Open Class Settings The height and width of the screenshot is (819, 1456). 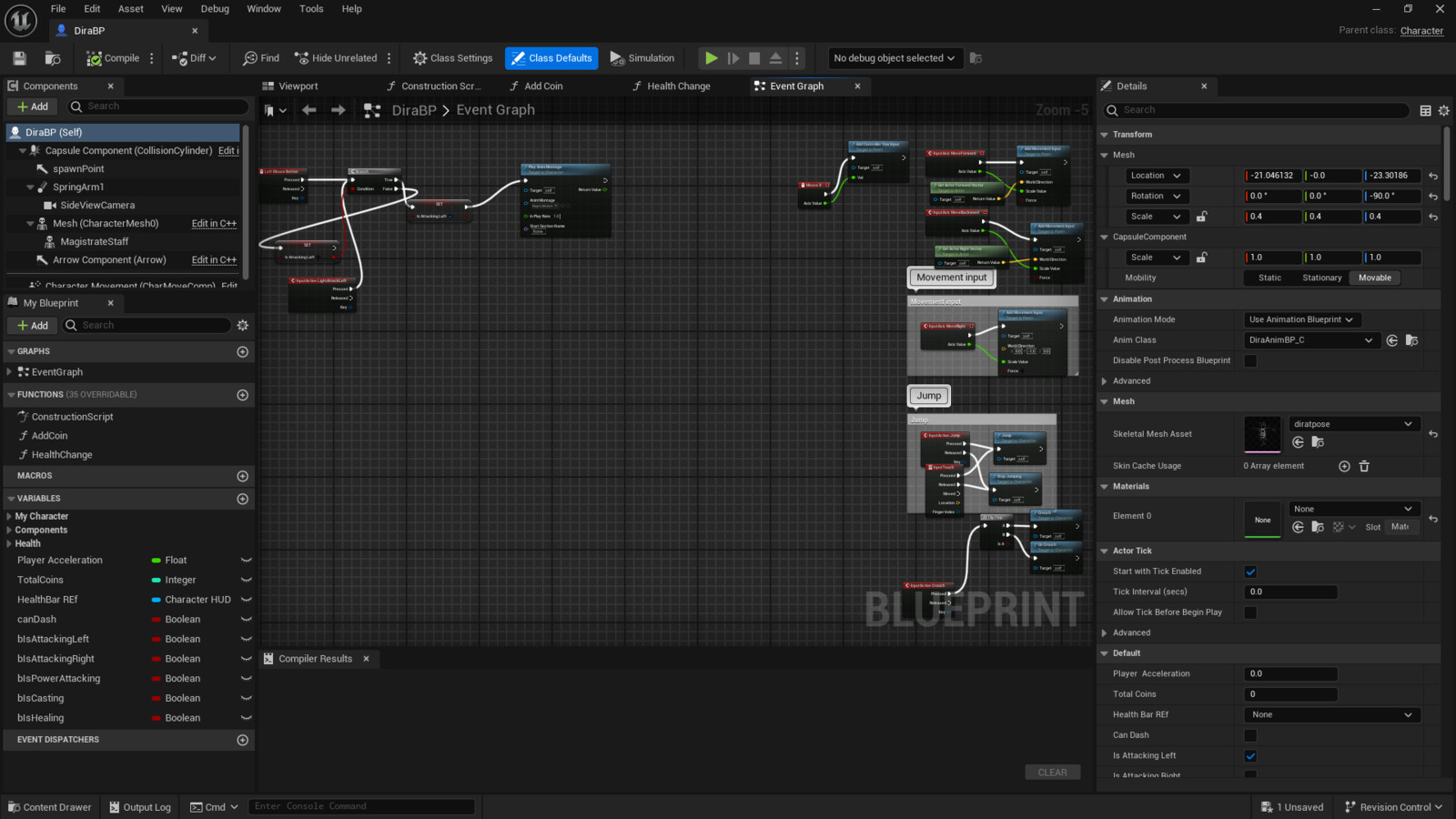tap(452, 58)
